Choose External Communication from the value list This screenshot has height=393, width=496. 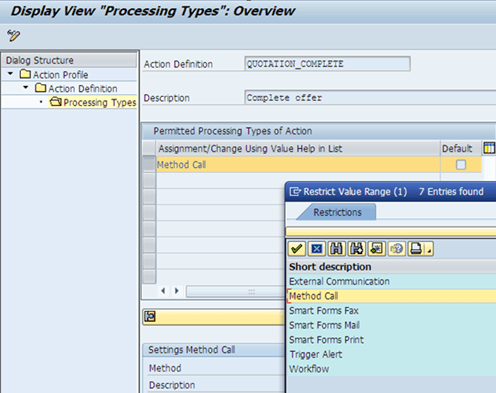pos(339,281)
